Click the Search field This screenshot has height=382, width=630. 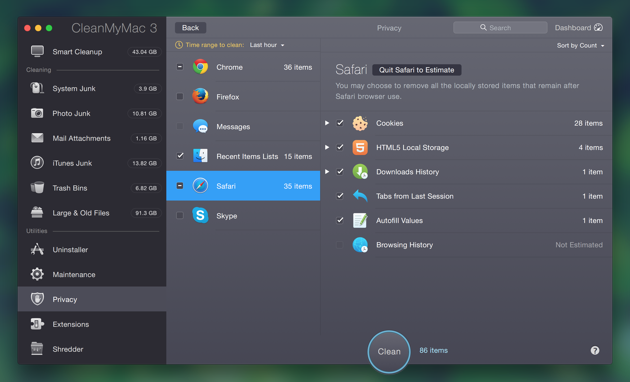click(x=500, y=27)
